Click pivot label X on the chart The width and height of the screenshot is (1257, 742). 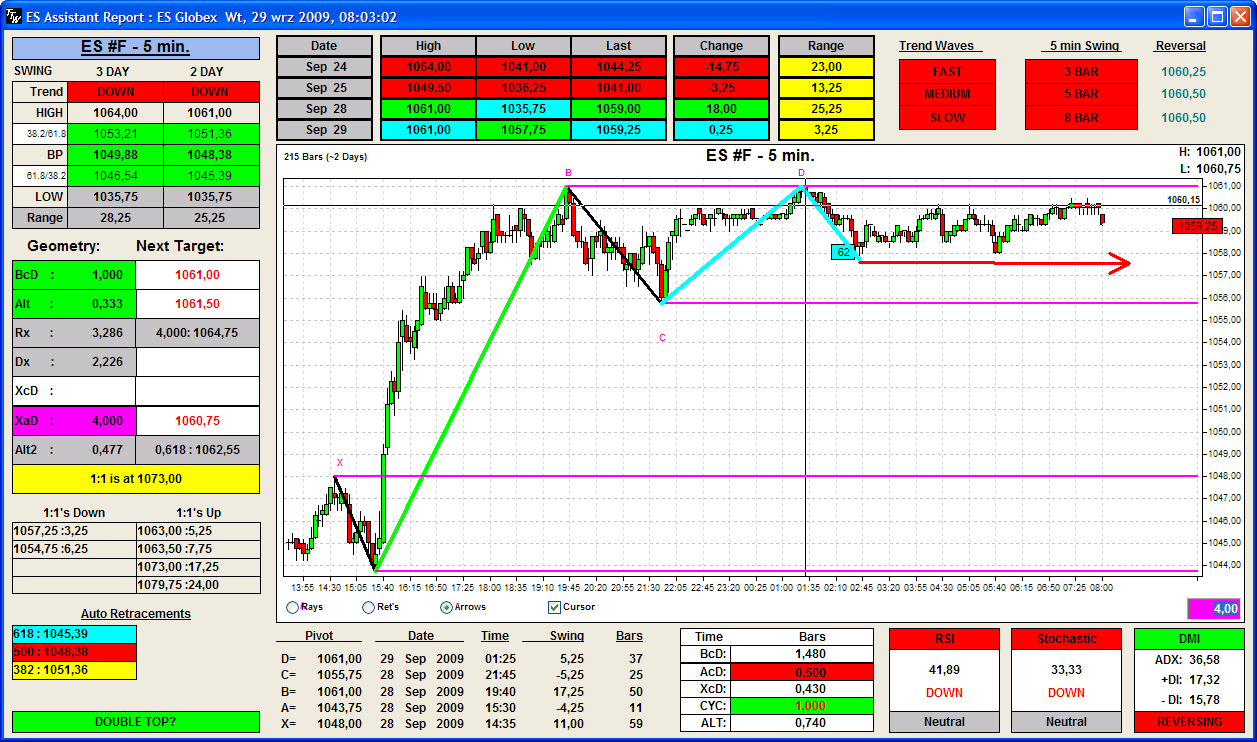(x=340, y=463)
